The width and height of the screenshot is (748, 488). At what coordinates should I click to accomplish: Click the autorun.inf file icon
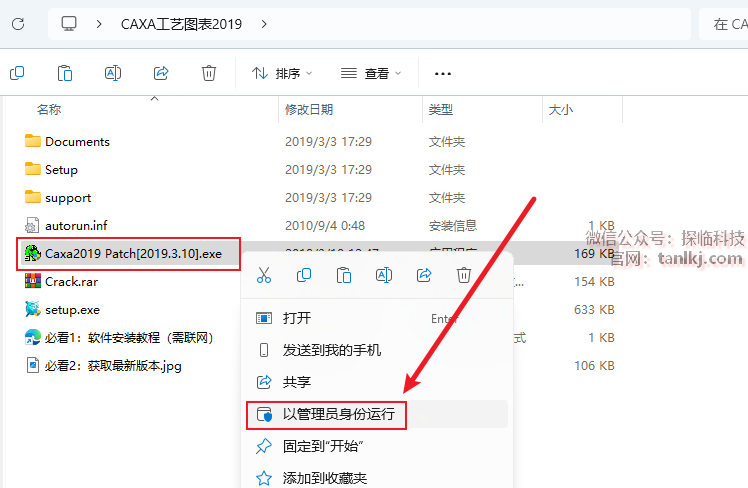point(32,225)
